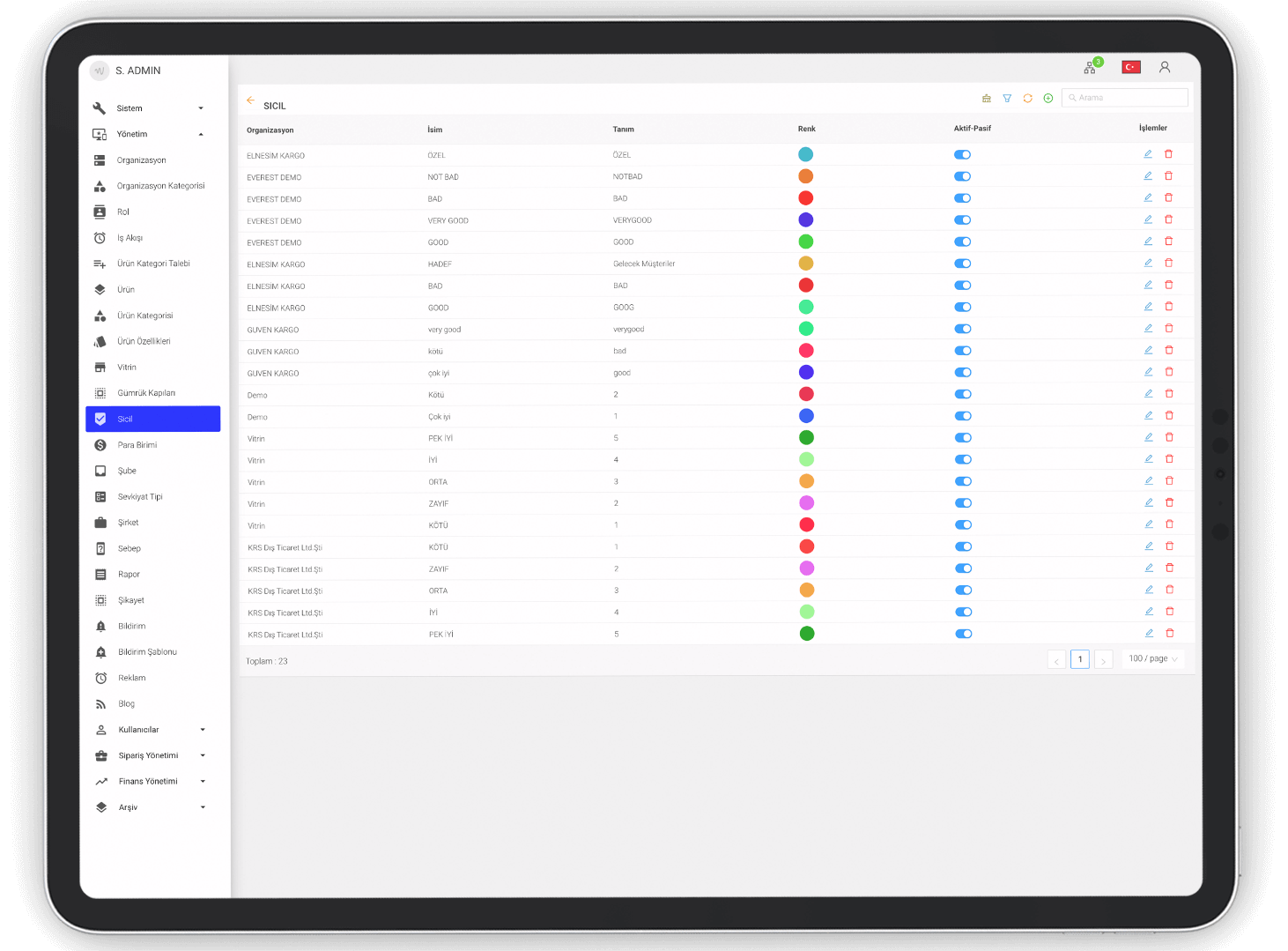
Task: Delete the KRS Dış Ticaret ORTA row
Action: pyautogui.click(x=1170, y=590)
